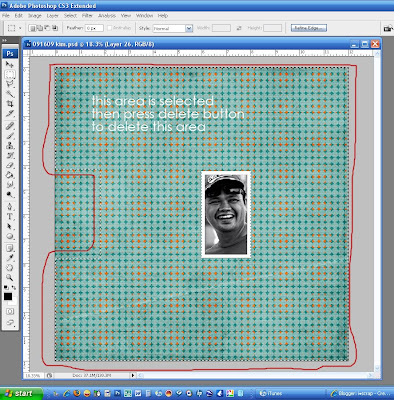Click the Height input field
The image size is (394, 400).
point(273,28)
